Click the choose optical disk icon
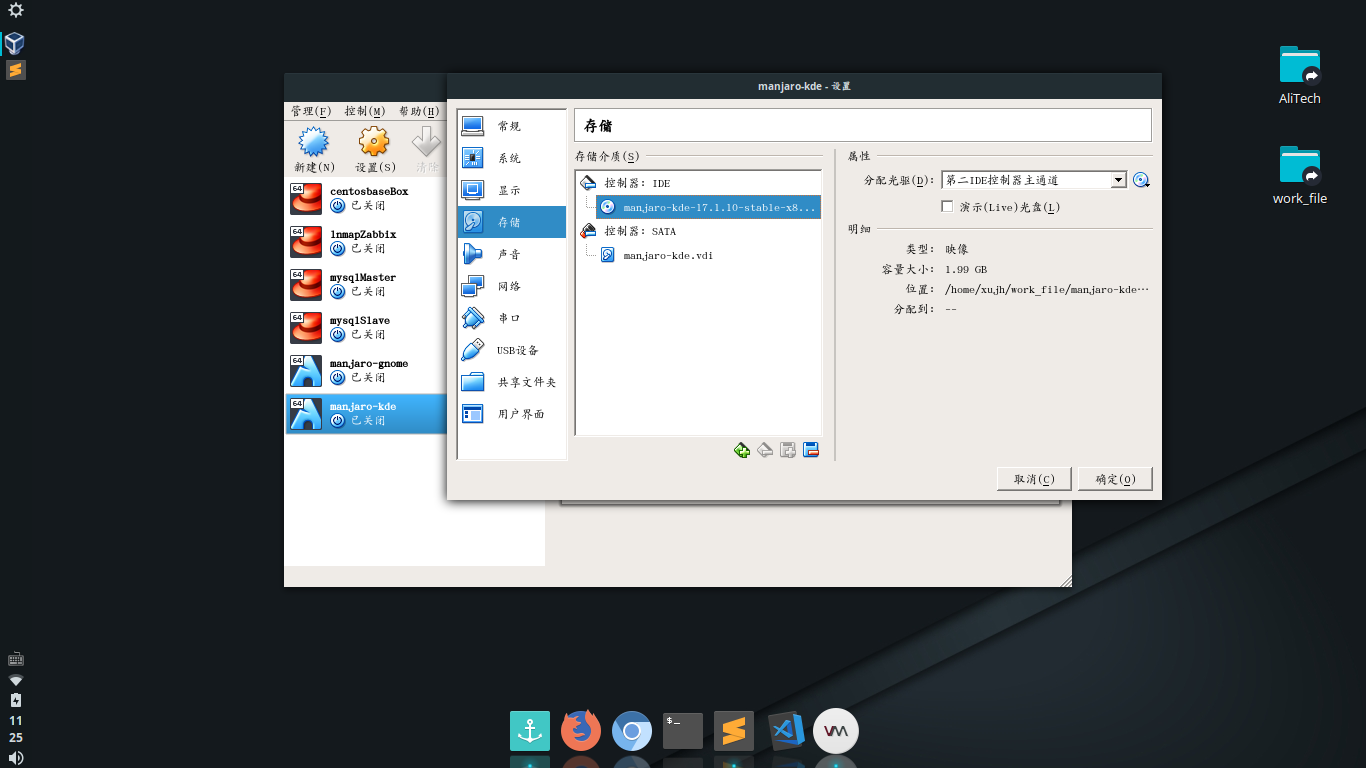 click(x=1141, y=180)
